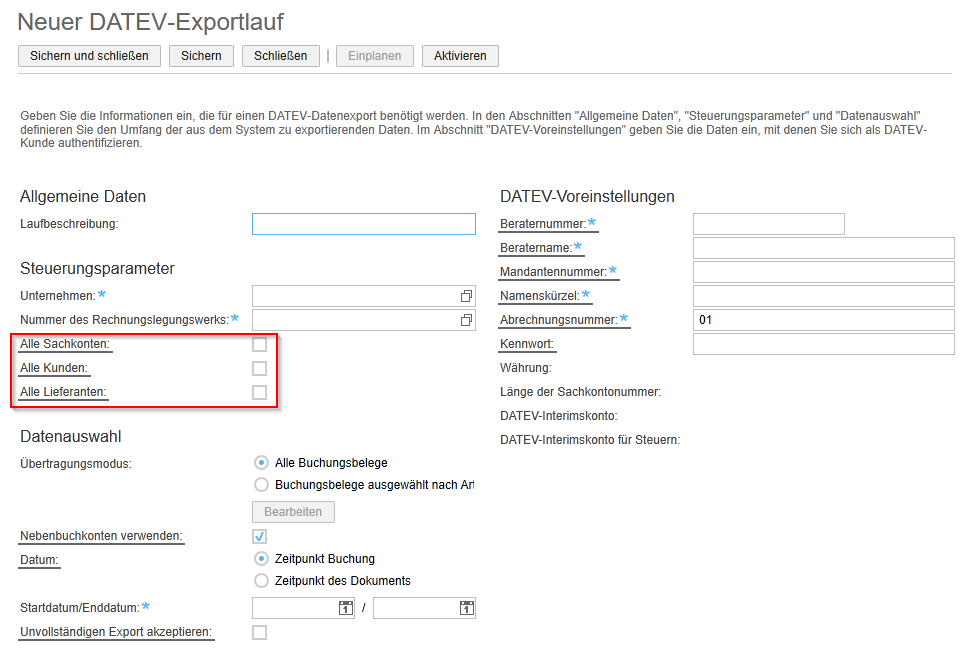The image size is (968, 657).
Task: Click the Länge der Sachkontonummer label
Action: (580, 392)
